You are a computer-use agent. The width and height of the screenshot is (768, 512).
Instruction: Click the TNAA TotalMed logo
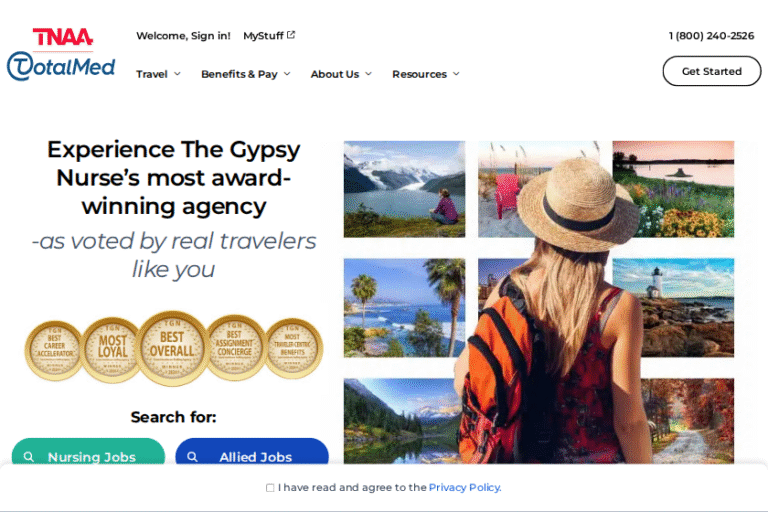[61, 54]
